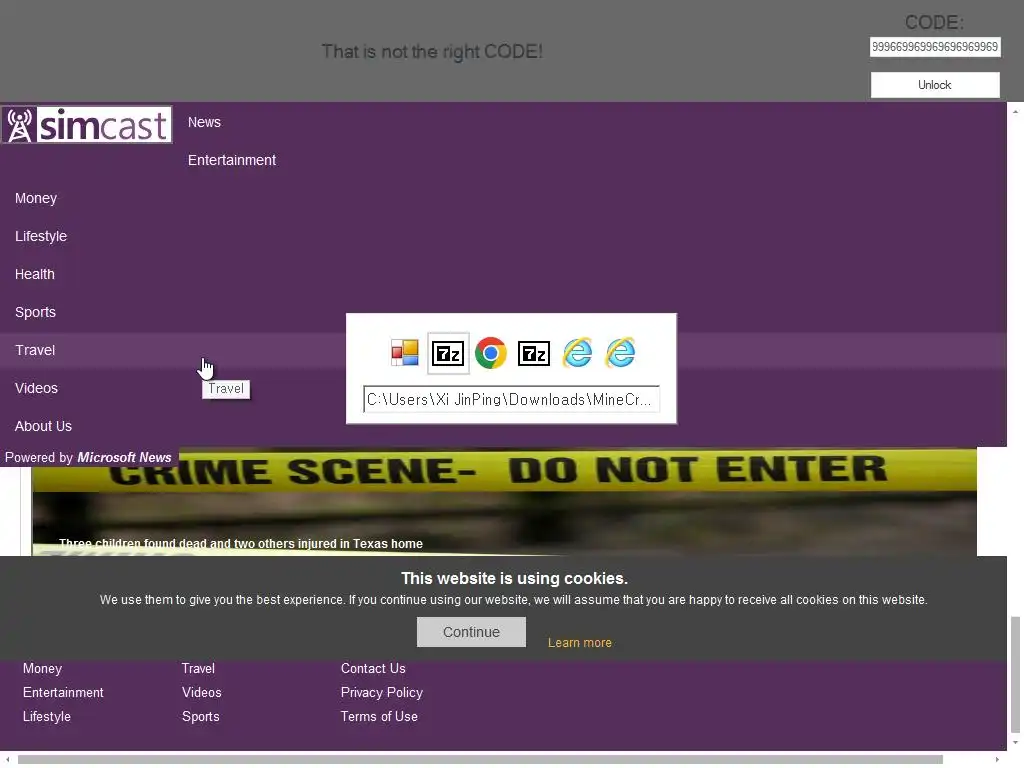1024x768 pixels.
Task: Open the footer Sports link
Action: click(200, 716)
